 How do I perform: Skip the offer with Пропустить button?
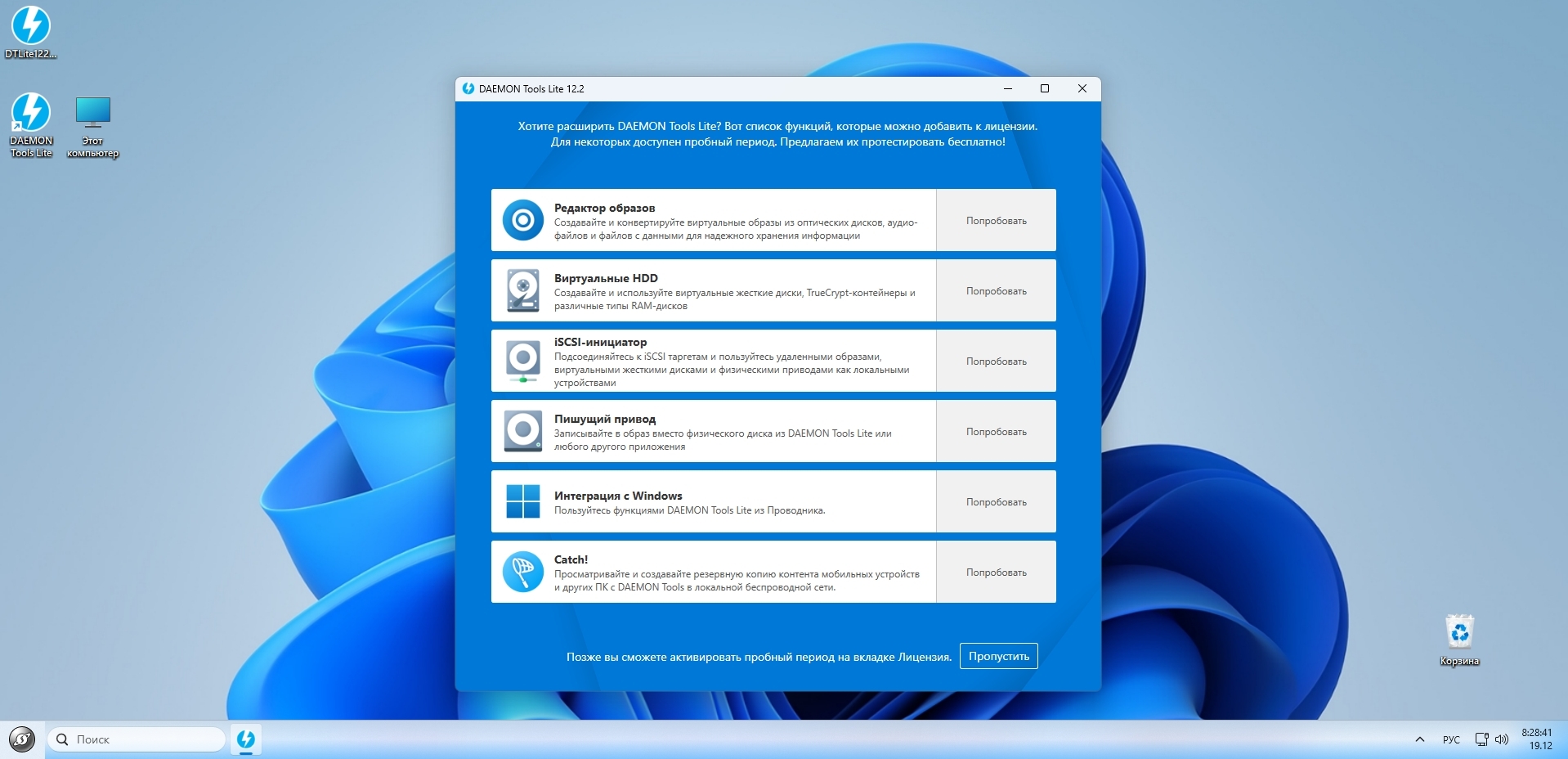(x=999, y=656)
